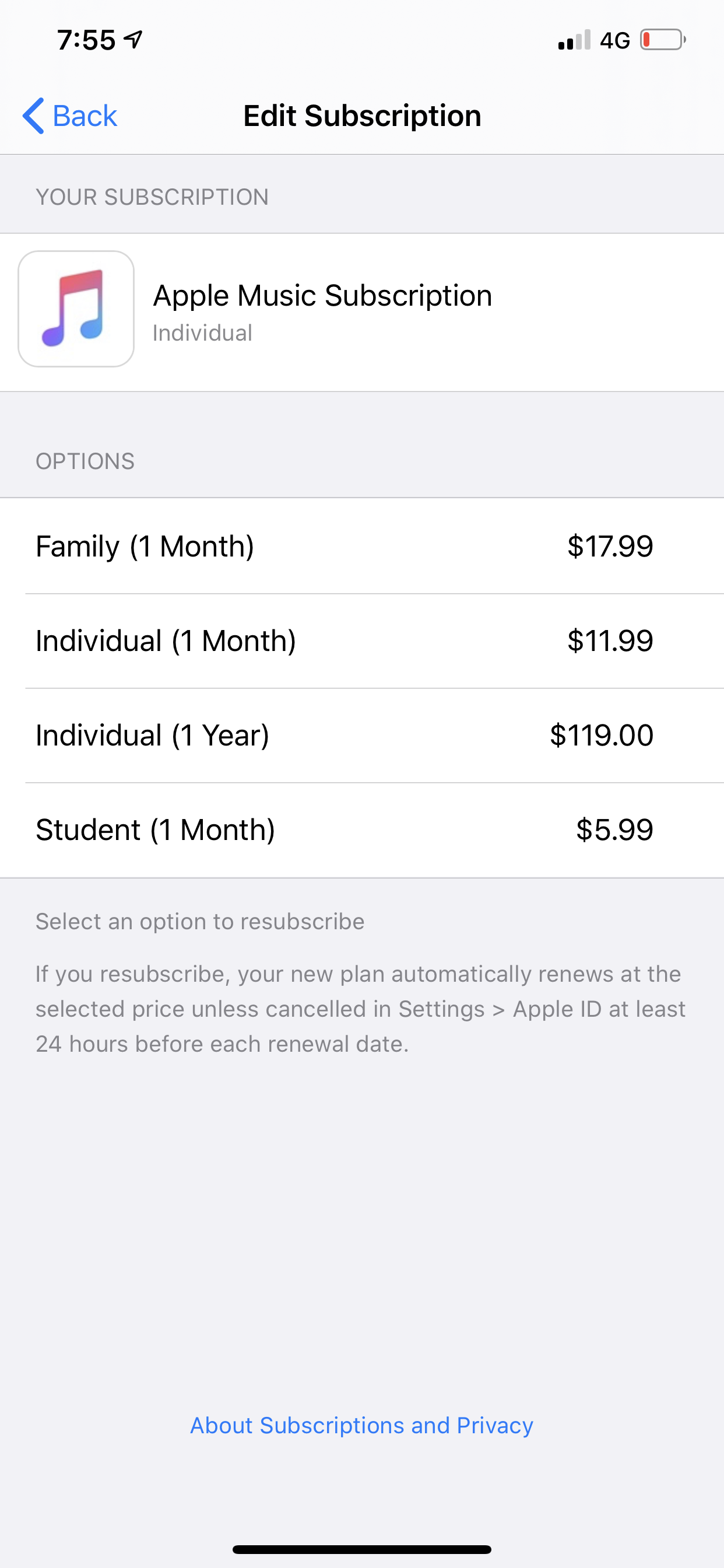
Task: Select the Family (1 Month) plan
Action: (x=145, y=546)
